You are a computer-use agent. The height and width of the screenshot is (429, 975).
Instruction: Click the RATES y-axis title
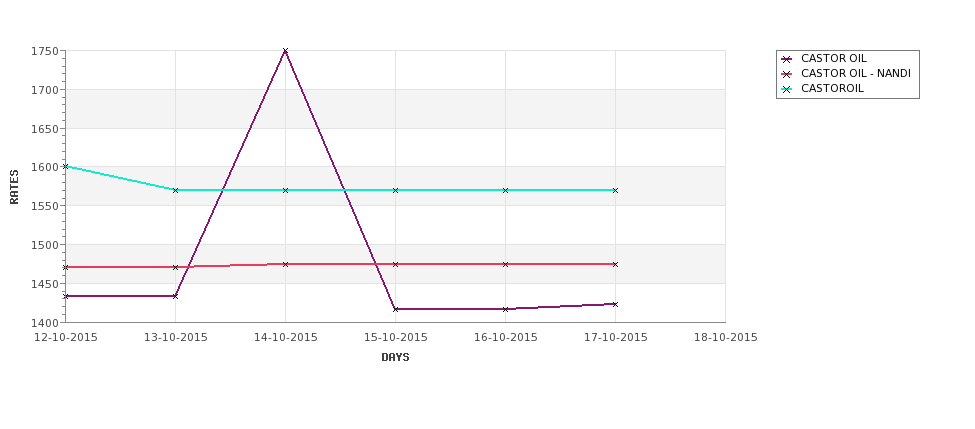pyautogui.click(x=14, y=187)
